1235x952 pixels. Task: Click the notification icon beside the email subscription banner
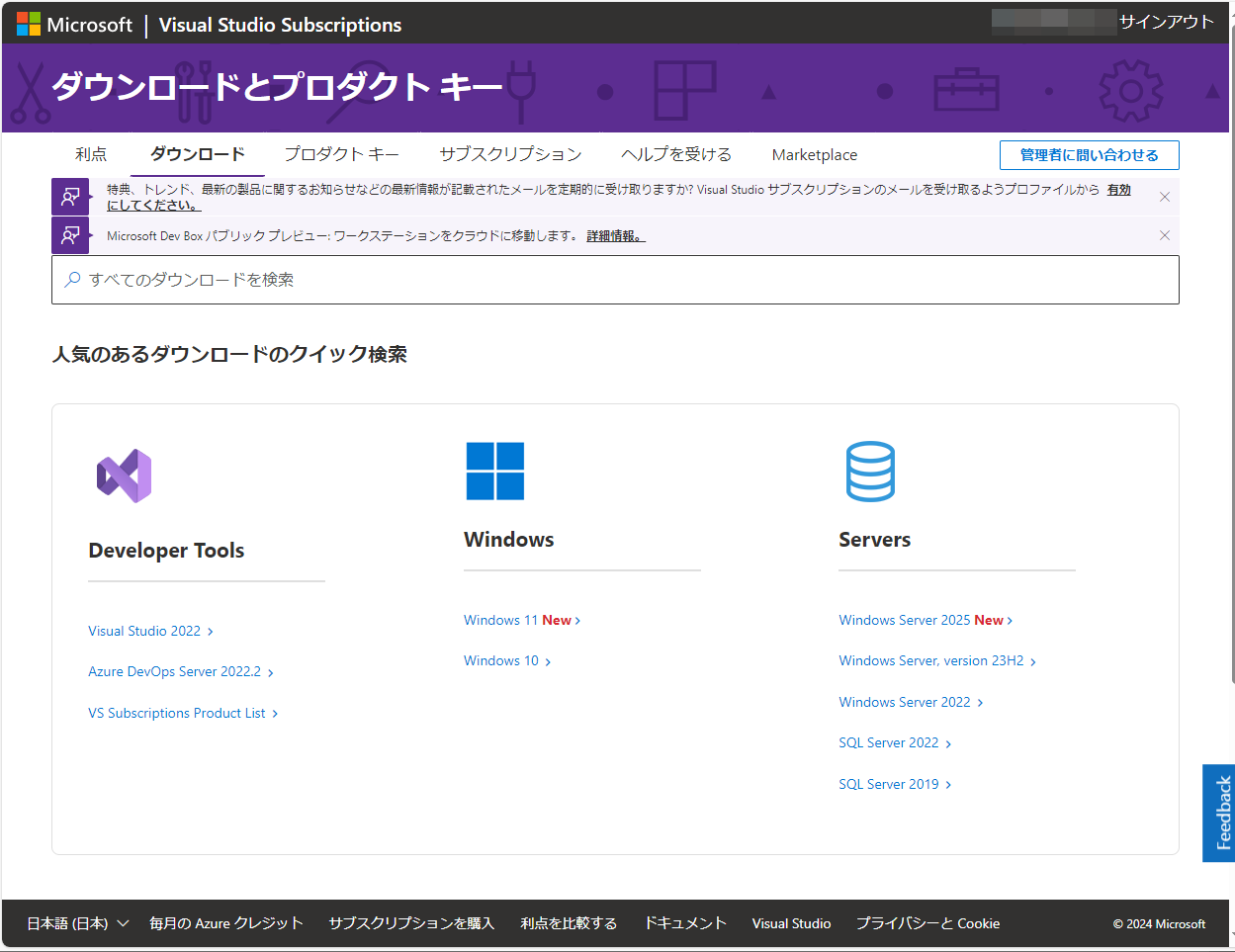70,197
